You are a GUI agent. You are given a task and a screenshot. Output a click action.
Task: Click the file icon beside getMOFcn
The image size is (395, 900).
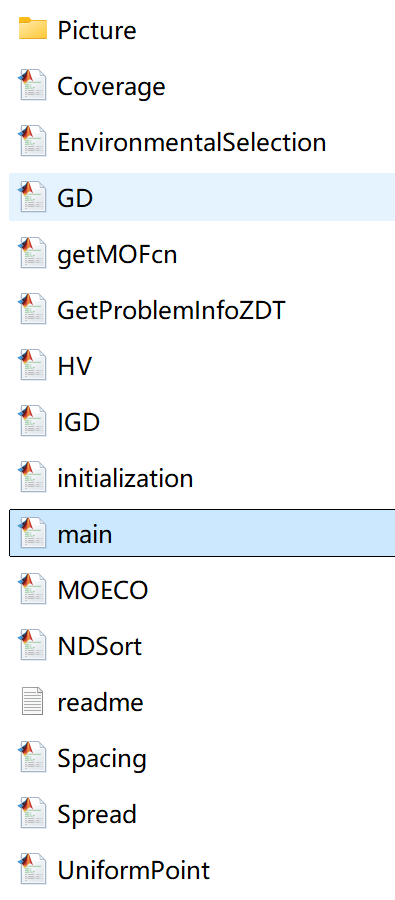pos(33,253)
